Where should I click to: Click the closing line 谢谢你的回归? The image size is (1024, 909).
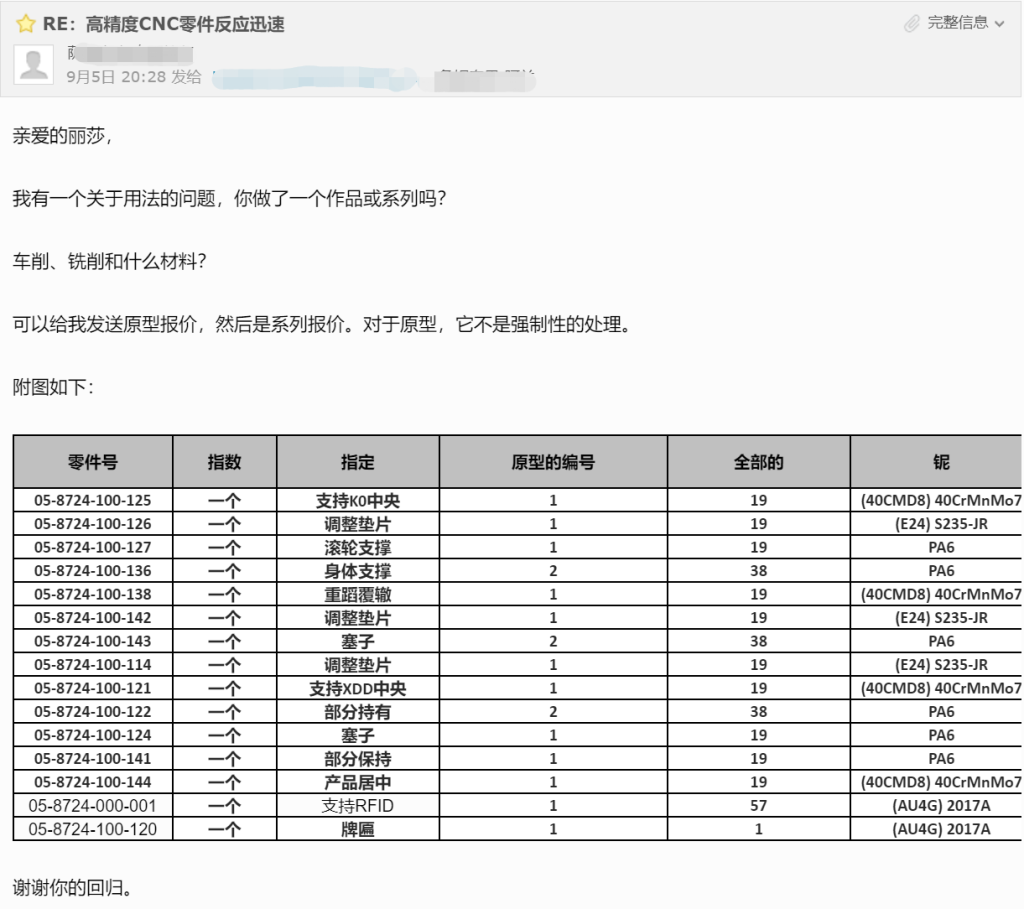click(72, 887)
